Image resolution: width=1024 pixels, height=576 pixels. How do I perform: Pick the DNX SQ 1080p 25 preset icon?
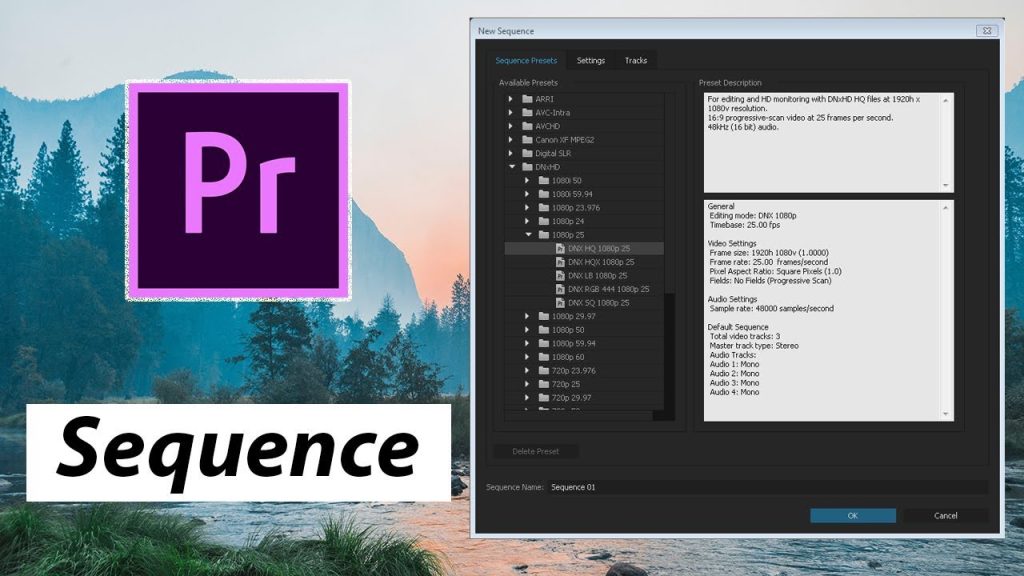click(x=561, y=302)
